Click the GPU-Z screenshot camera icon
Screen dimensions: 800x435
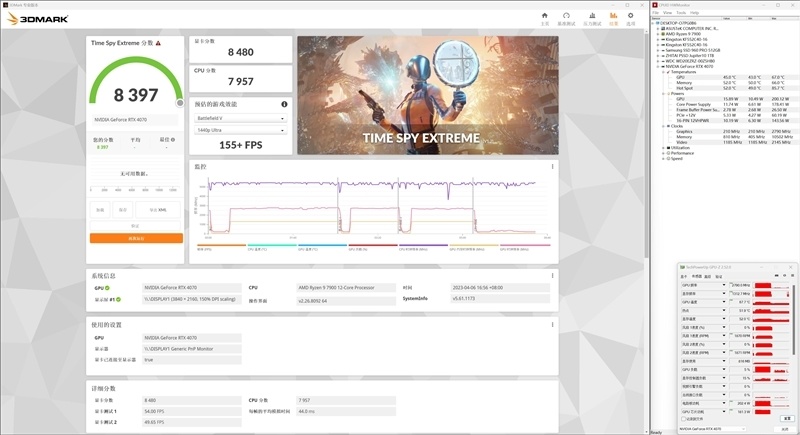(x=777, y=275)
